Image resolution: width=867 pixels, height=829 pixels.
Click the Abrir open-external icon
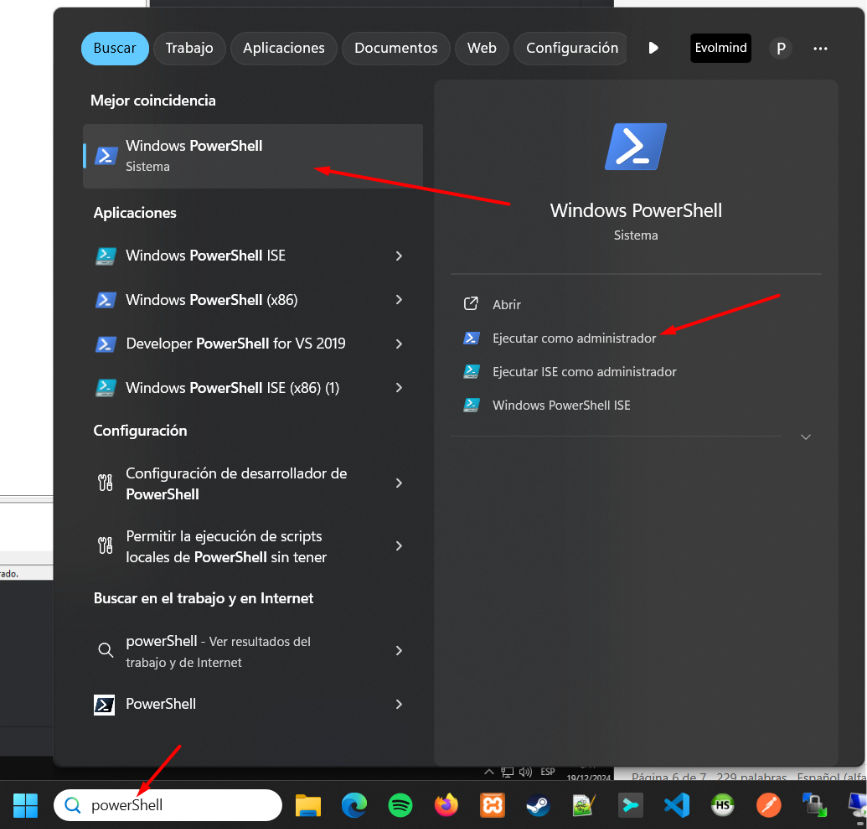471,304
